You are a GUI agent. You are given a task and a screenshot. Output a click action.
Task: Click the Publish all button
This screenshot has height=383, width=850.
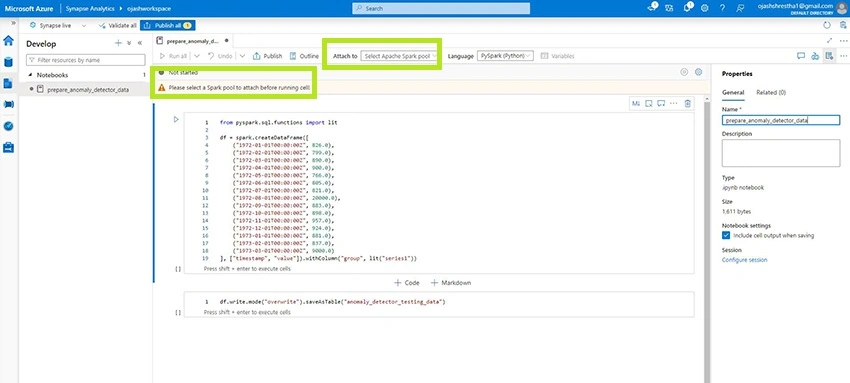click(168, 25)
